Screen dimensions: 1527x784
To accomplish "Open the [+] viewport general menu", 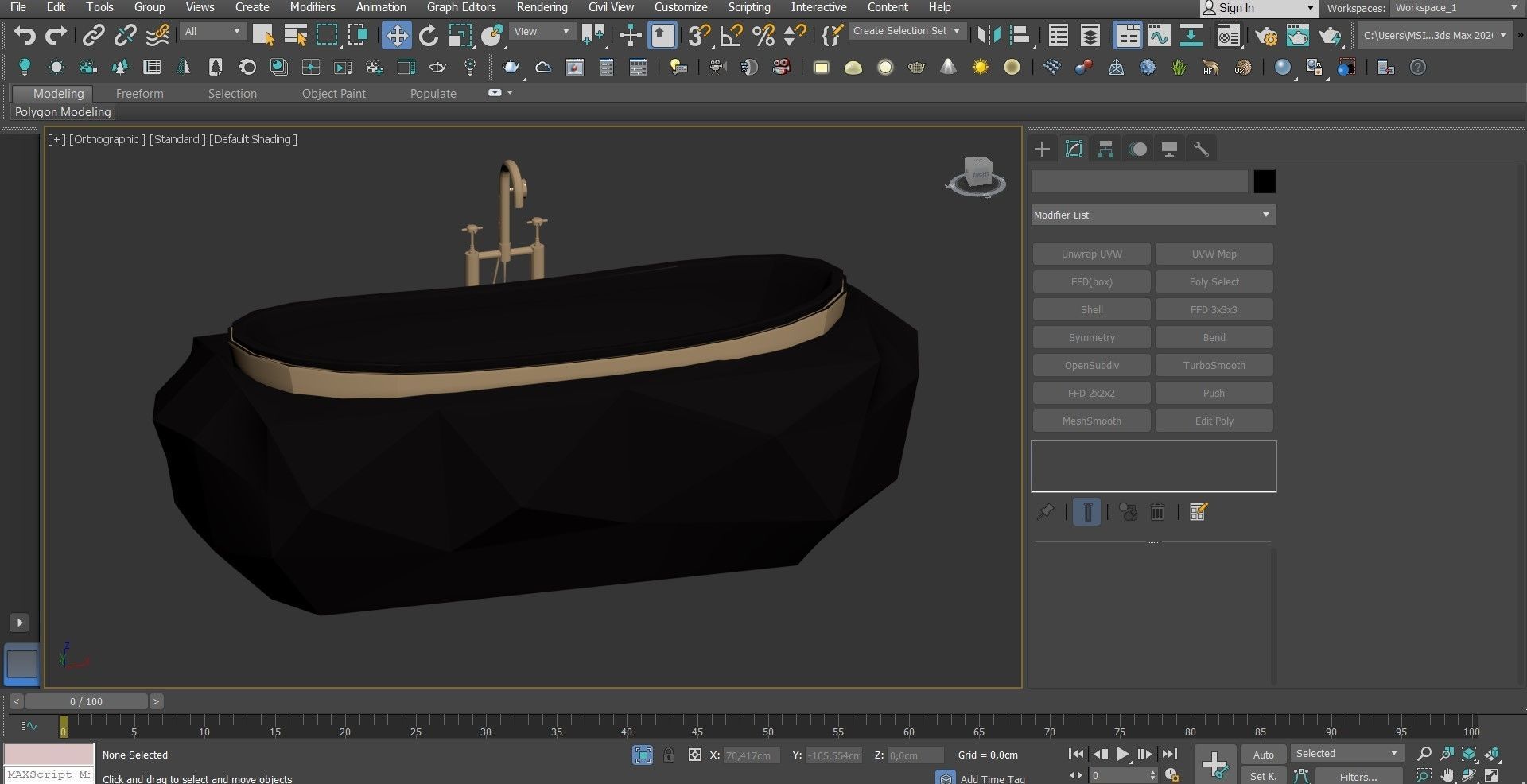I will [x=56, y=139].
